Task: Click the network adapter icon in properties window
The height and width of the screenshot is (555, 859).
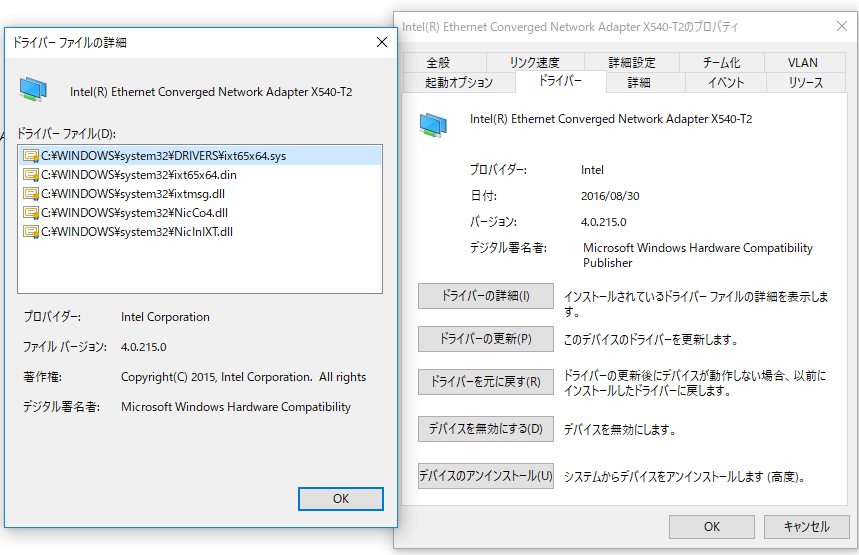Action: (x=433, y=125)
